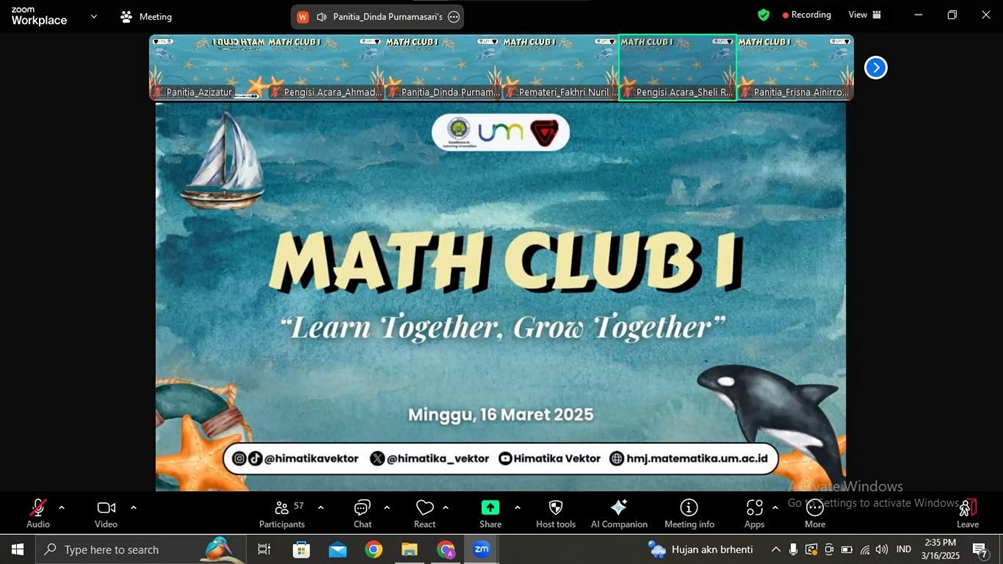This screenshot has height=564, width=1003.
Task: Select Pengisi Acara_Sheli video thumbnail
Action: (x=677, y=68)
